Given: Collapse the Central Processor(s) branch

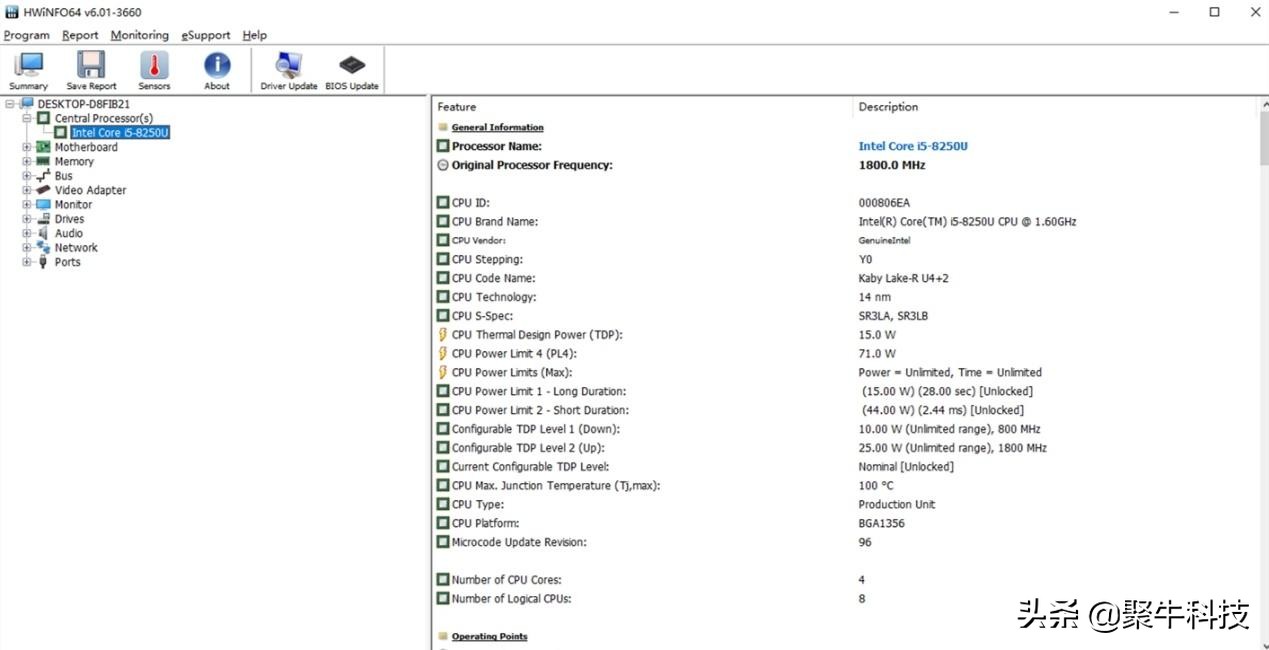Looking at the screenshot, I should pos(28,118).
